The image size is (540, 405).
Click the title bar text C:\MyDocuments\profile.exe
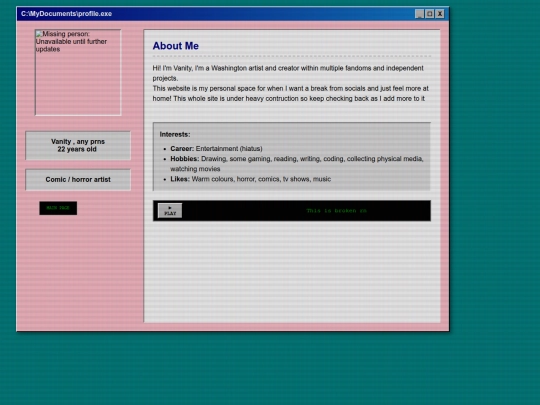[66, 14]
